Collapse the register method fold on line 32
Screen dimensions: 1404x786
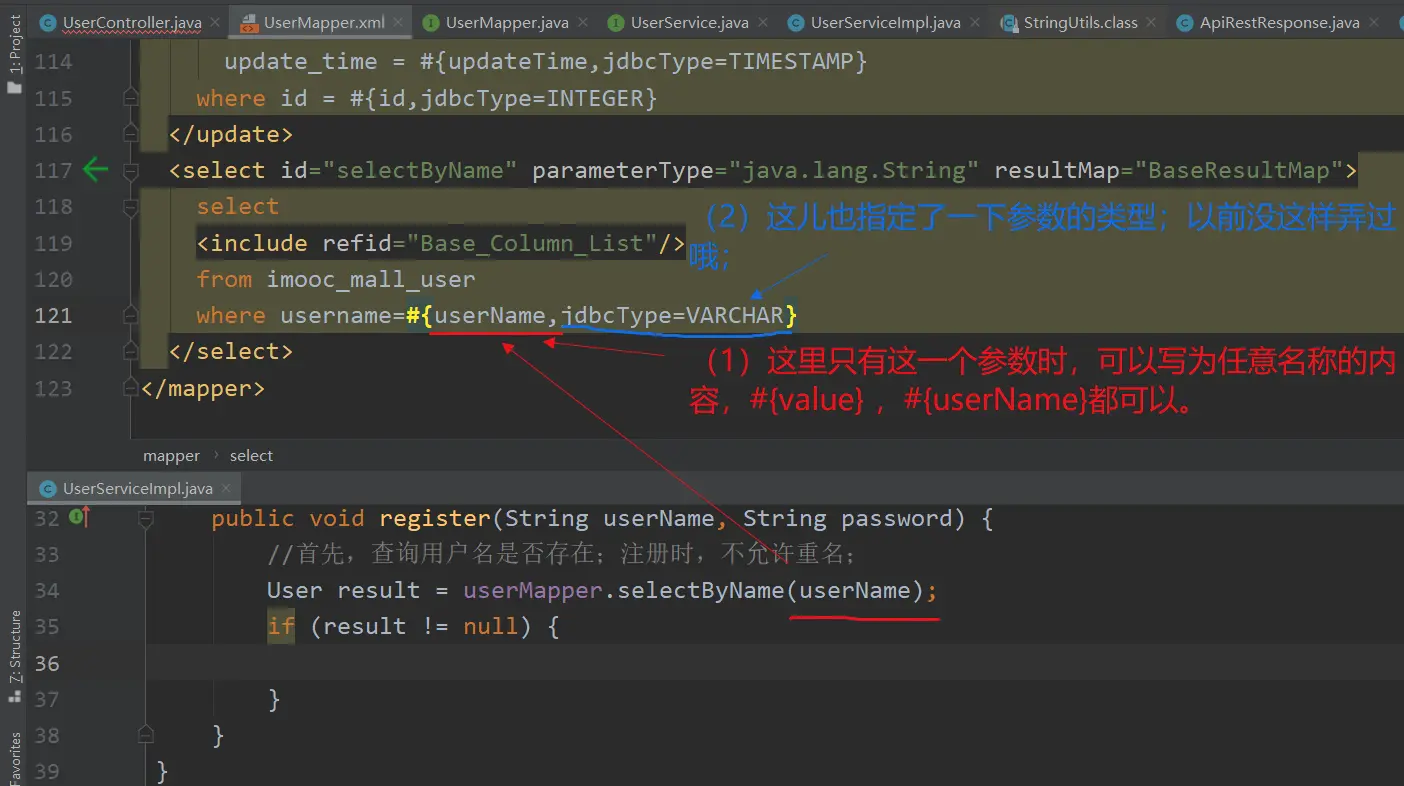(146, 518)
